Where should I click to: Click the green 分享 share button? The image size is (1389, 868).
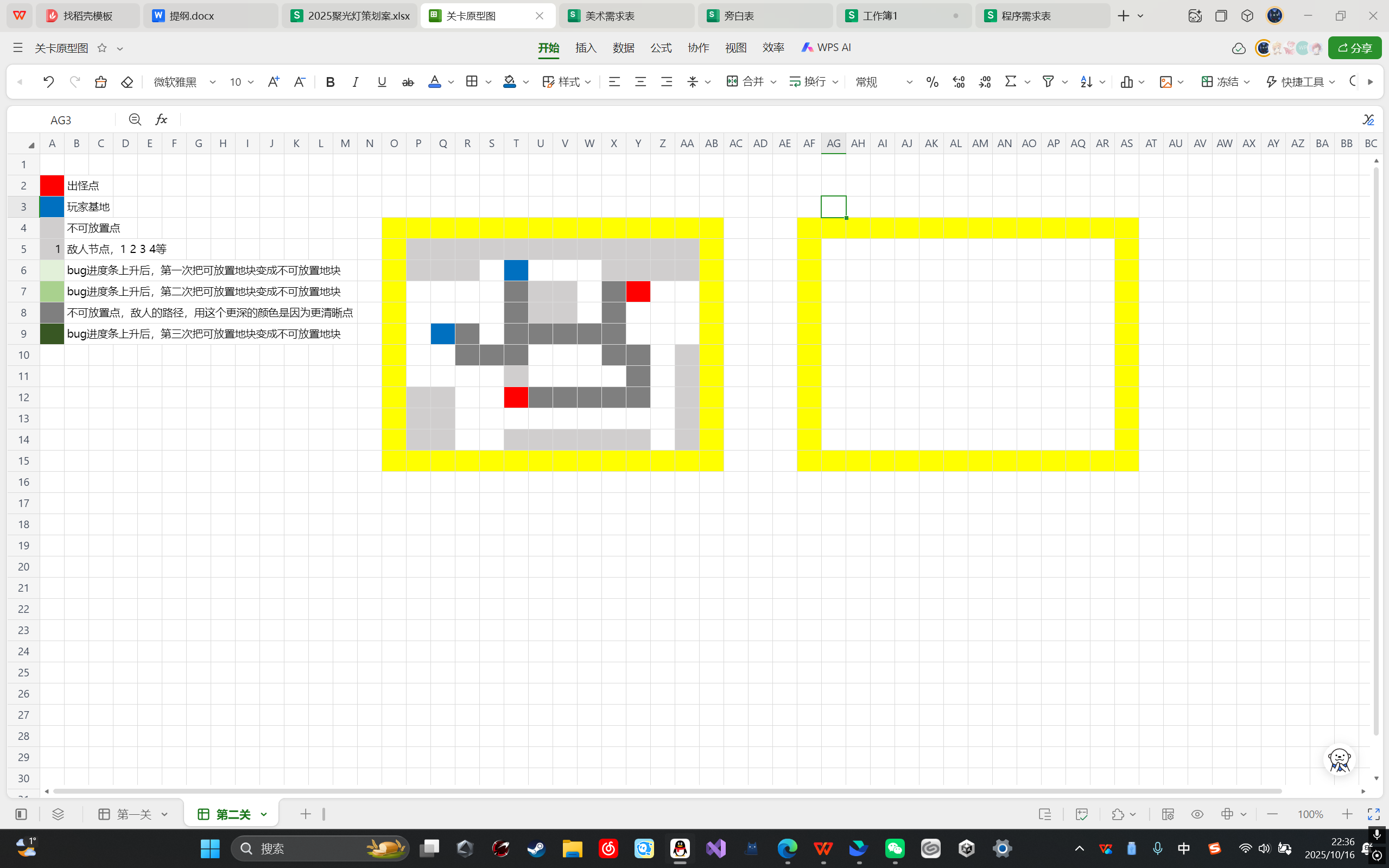point(1355,48)
